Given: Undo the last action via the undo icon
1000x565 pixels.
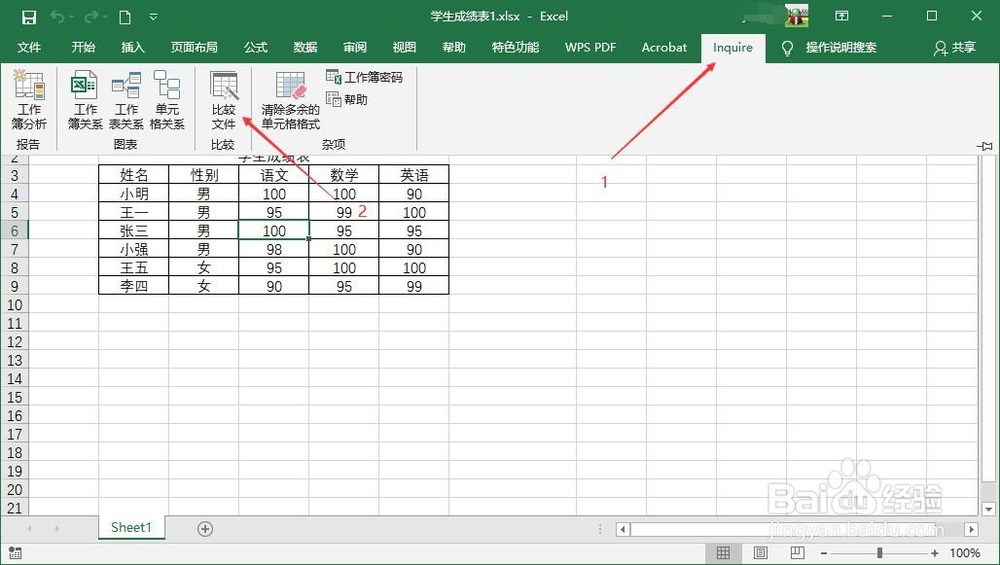Looking at the screenshot, I should 57,17.
